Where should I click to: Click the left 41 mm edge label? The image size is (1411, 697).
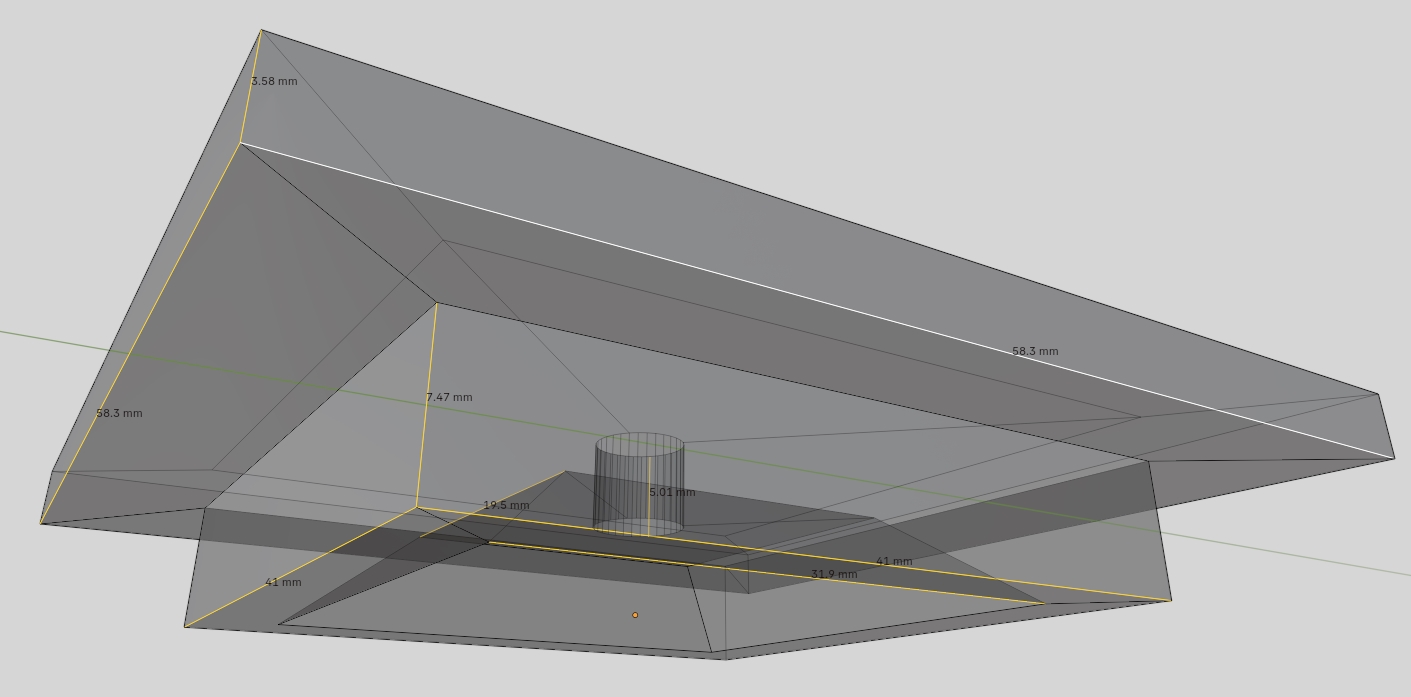click(x=283, y=582)
